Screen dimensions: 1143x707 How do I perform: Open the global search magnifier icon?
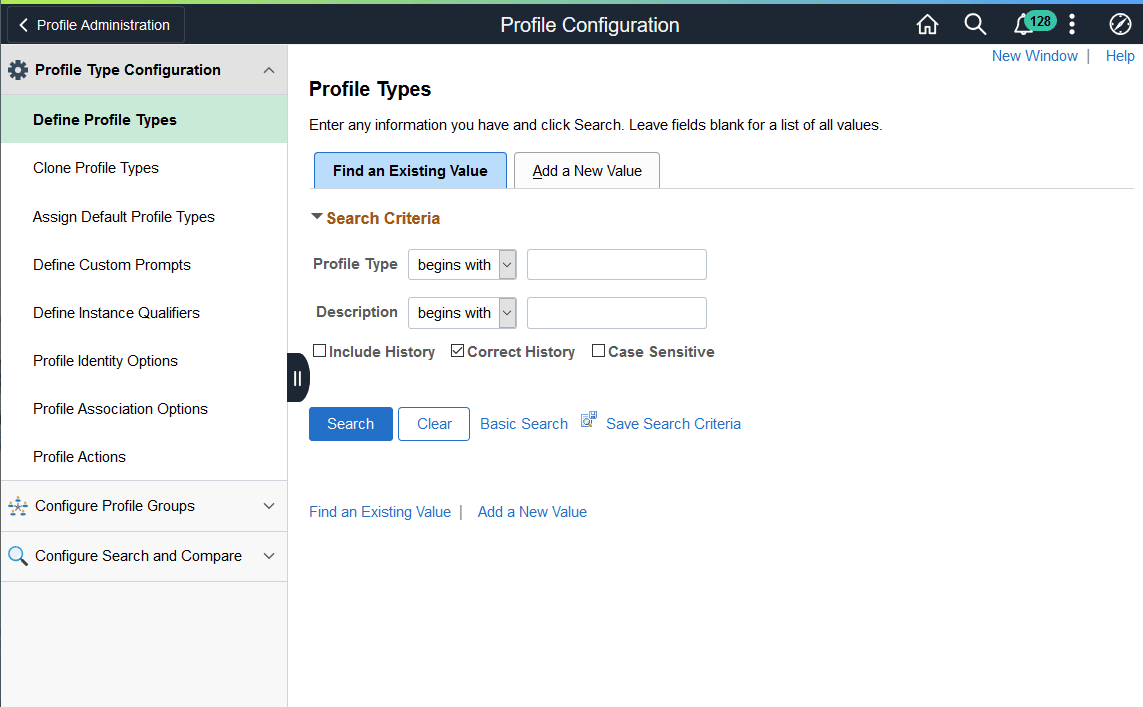click(975, 25)
